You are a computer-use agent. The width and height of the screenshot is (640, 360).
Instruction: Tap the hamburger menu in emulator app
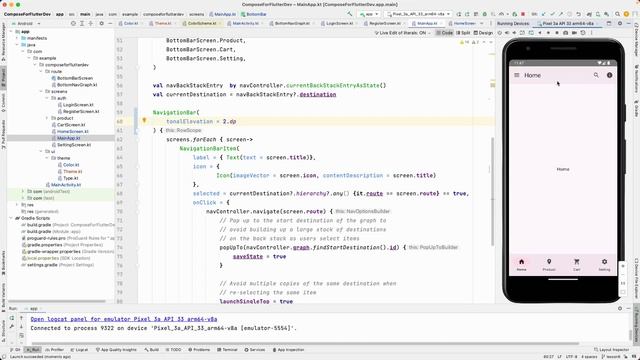(x=517, y=75)
